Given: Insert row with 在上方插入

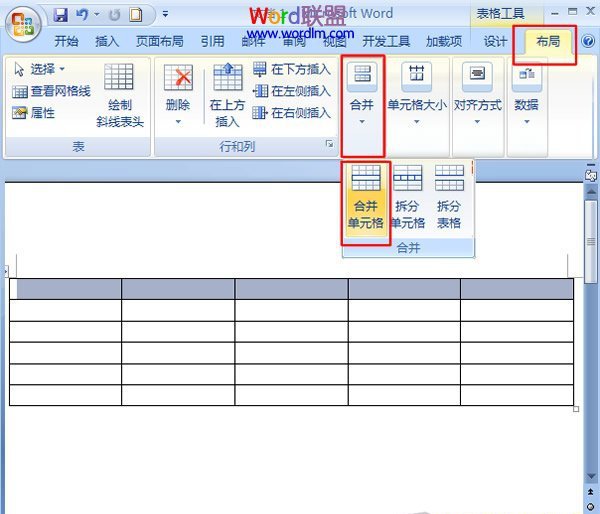Looking at the screenshot, I should (x=227, y=95).
